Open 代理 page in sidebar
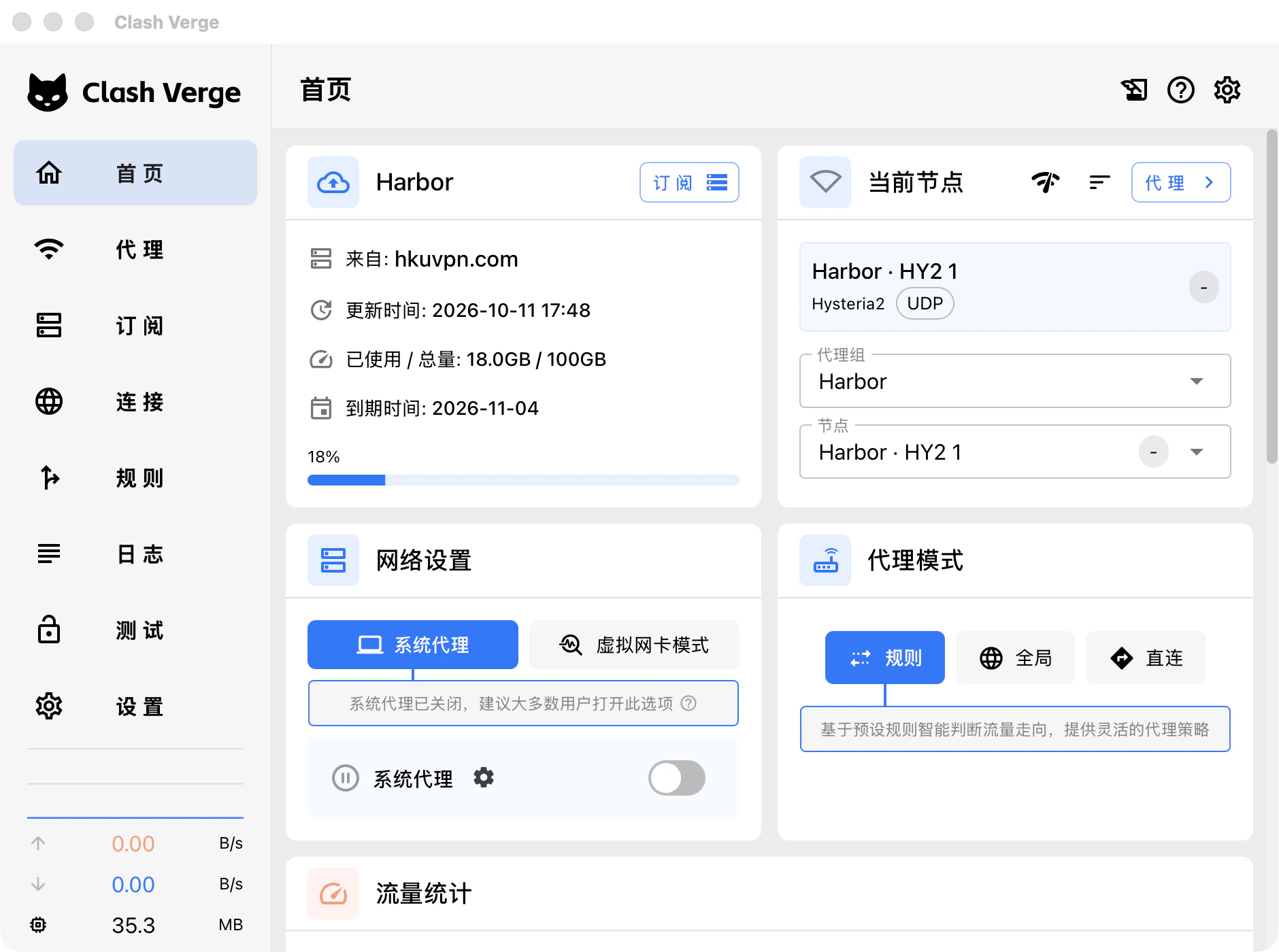 click(135, 249)
